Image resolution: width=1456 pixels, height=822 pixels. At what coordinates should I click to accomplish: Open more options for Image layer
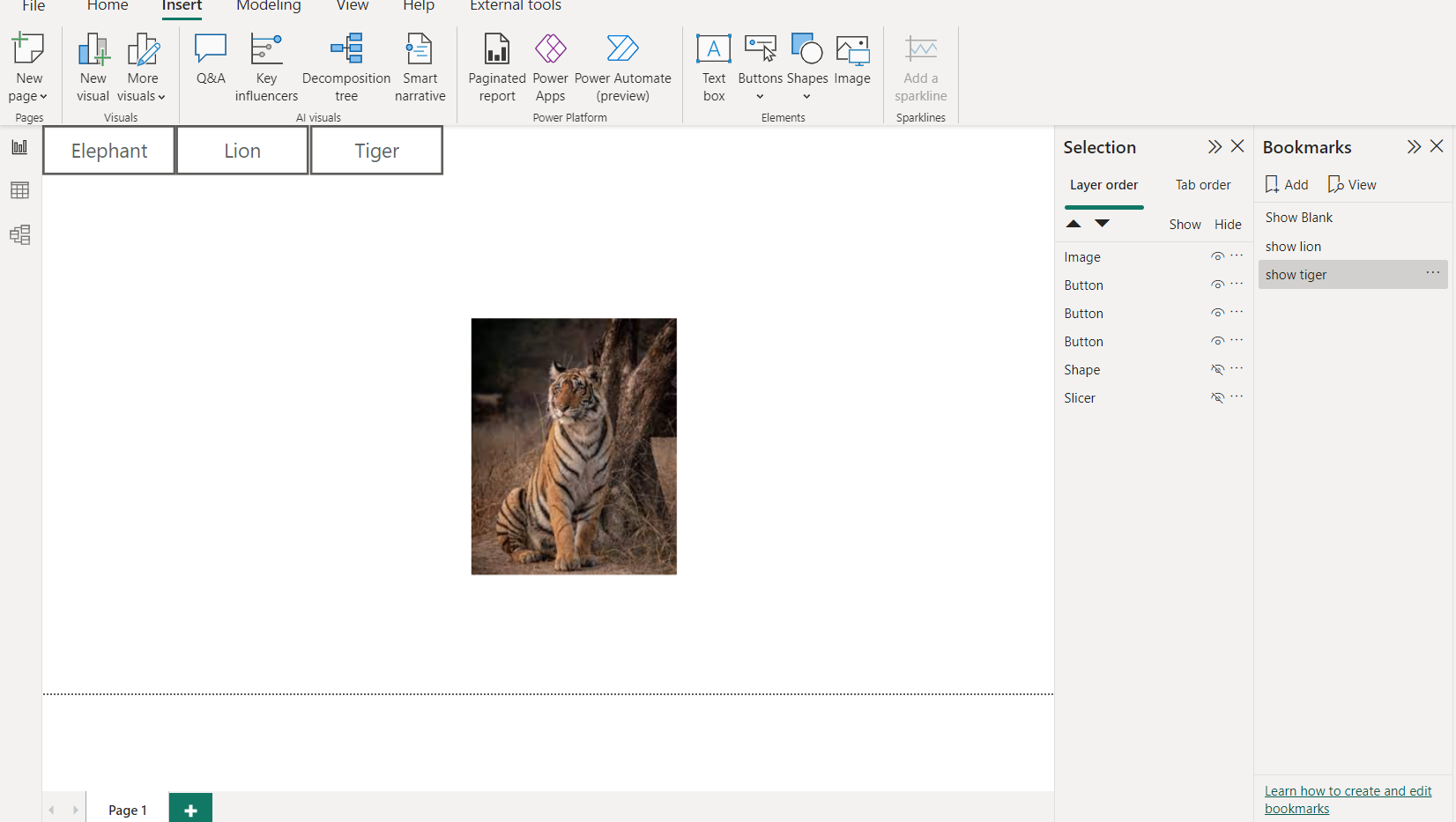click(1237, 255)
